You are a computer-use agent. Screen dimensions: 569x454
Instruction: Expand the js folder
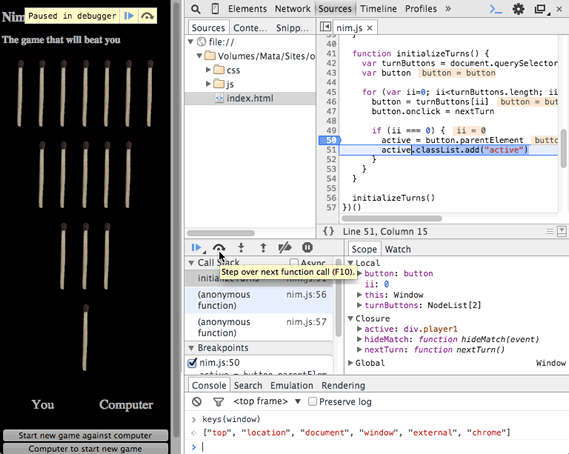[x=208, y=84]
